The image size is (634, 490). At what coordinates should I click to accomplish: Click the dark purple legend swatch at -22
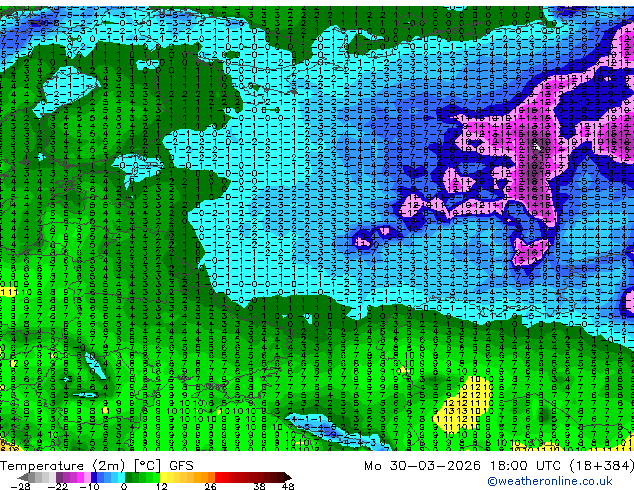pos(59,477)
